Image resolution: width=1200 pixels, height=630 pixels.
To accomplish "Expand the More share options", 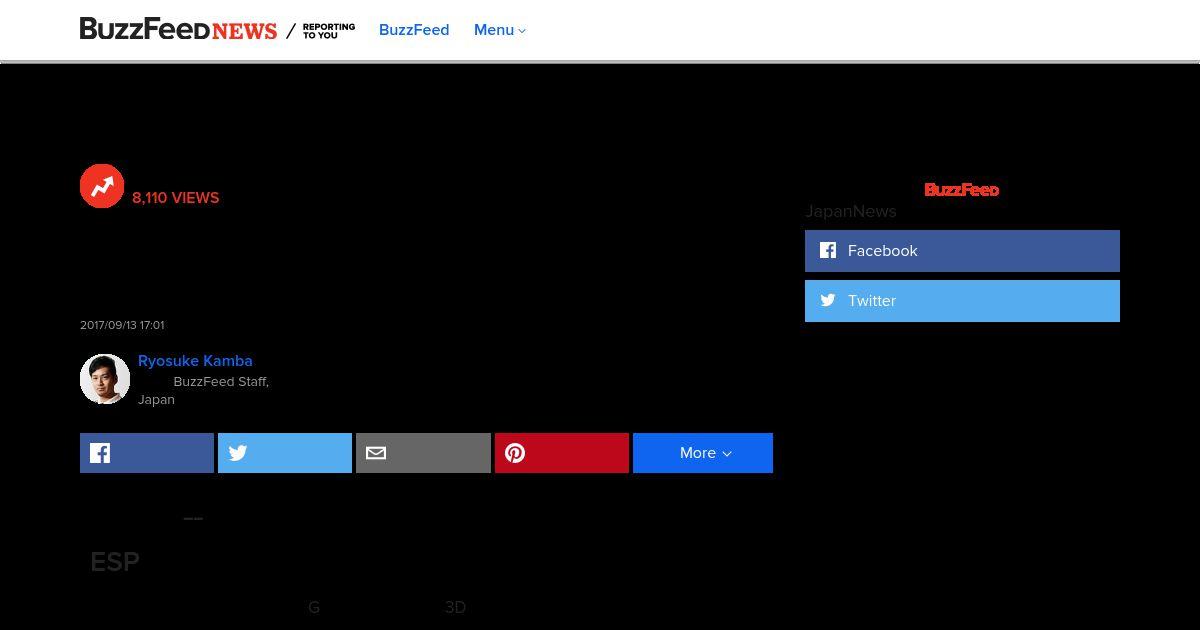I will (703, 453).
